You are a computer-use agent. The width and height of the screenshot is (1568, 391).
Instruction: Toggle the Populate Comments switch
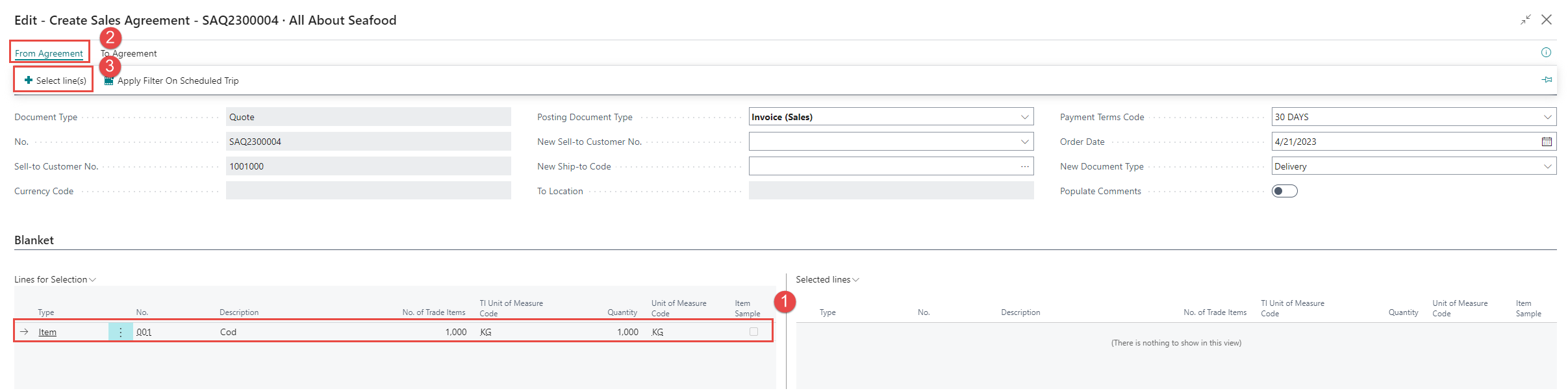tap(1284, 191)
